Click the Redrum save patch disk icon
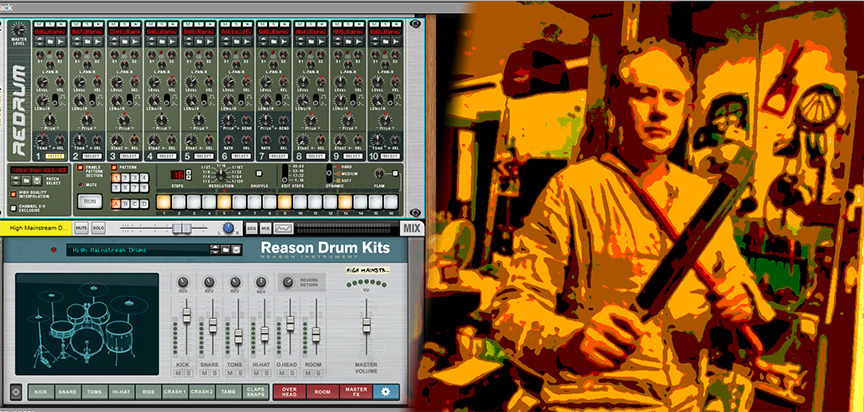Viewport: 864px width, 412px height. [37, 180]
